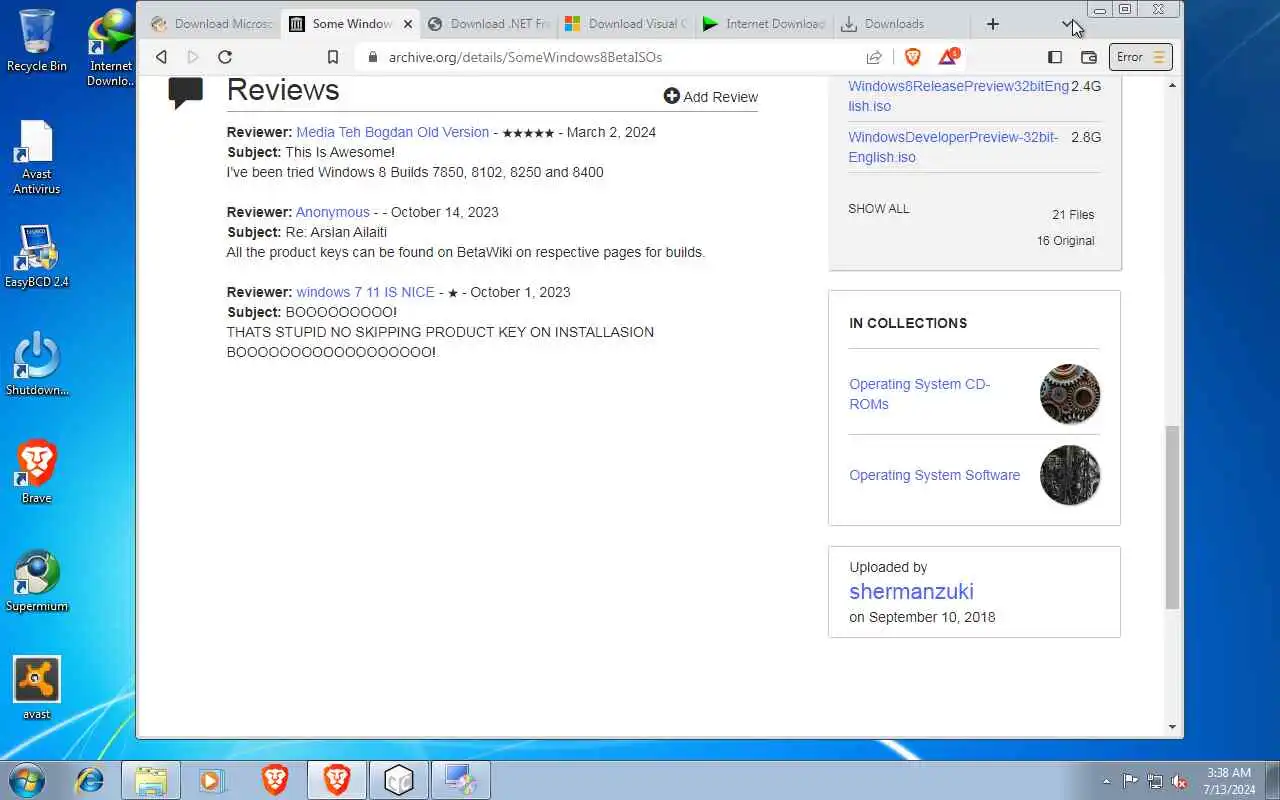Image resolution: width=1280 pixels, height=800 pixels.
Task: Click the scrollbar down arrow
Action: click(1172, 727)
